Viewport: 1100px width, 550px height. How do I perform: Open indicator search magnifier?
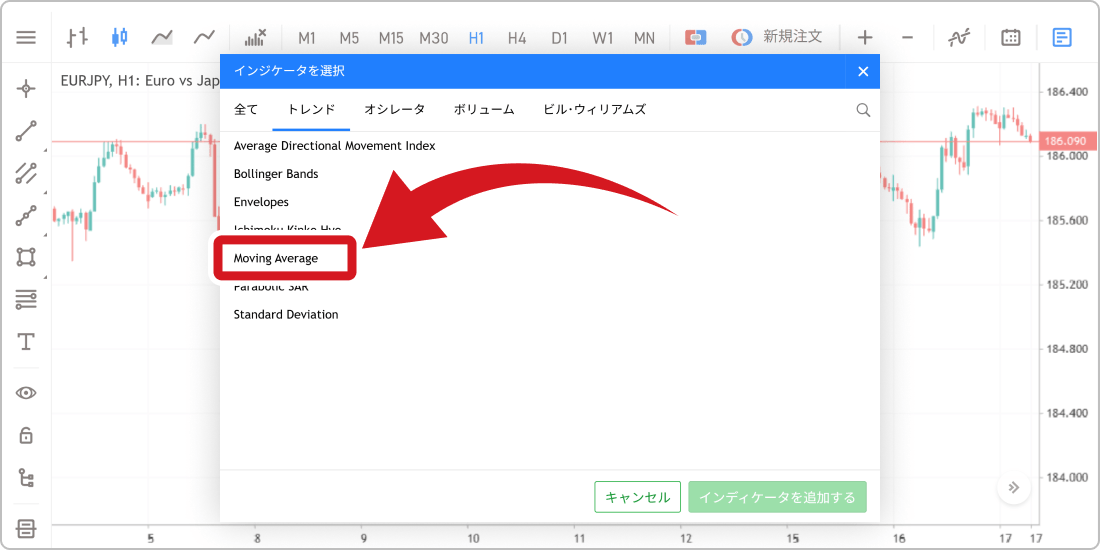864,110
